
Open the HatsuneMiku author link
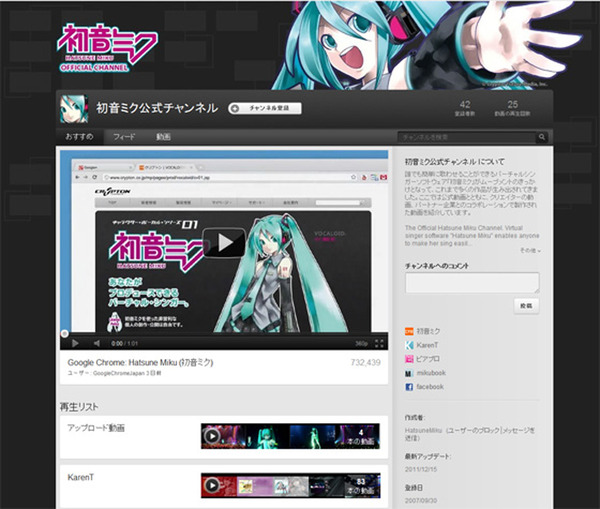tap(423, 431)
